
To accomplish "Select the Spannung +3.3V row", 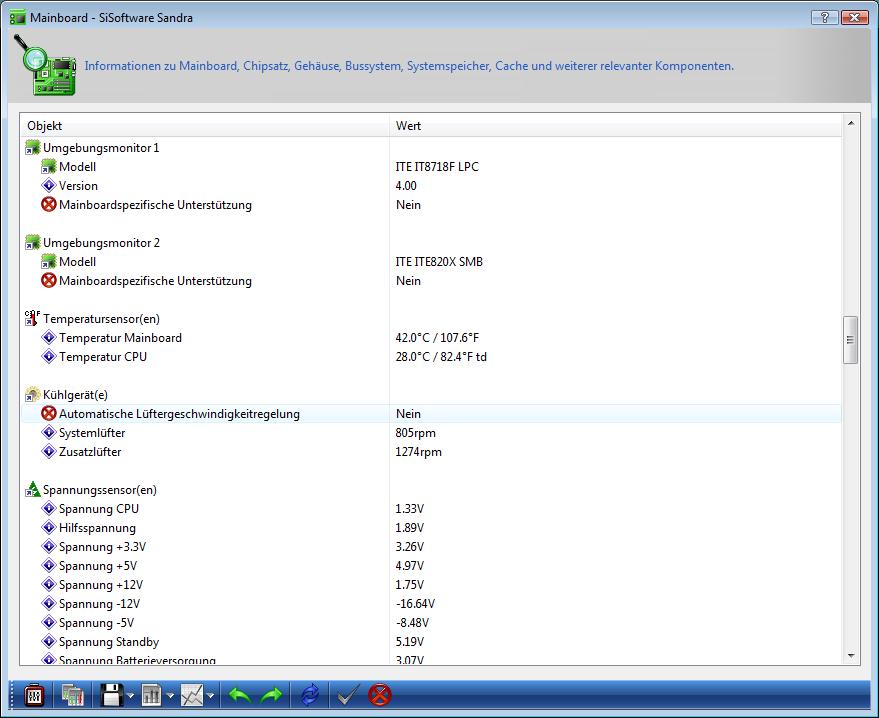I will (x=431, y=547).
